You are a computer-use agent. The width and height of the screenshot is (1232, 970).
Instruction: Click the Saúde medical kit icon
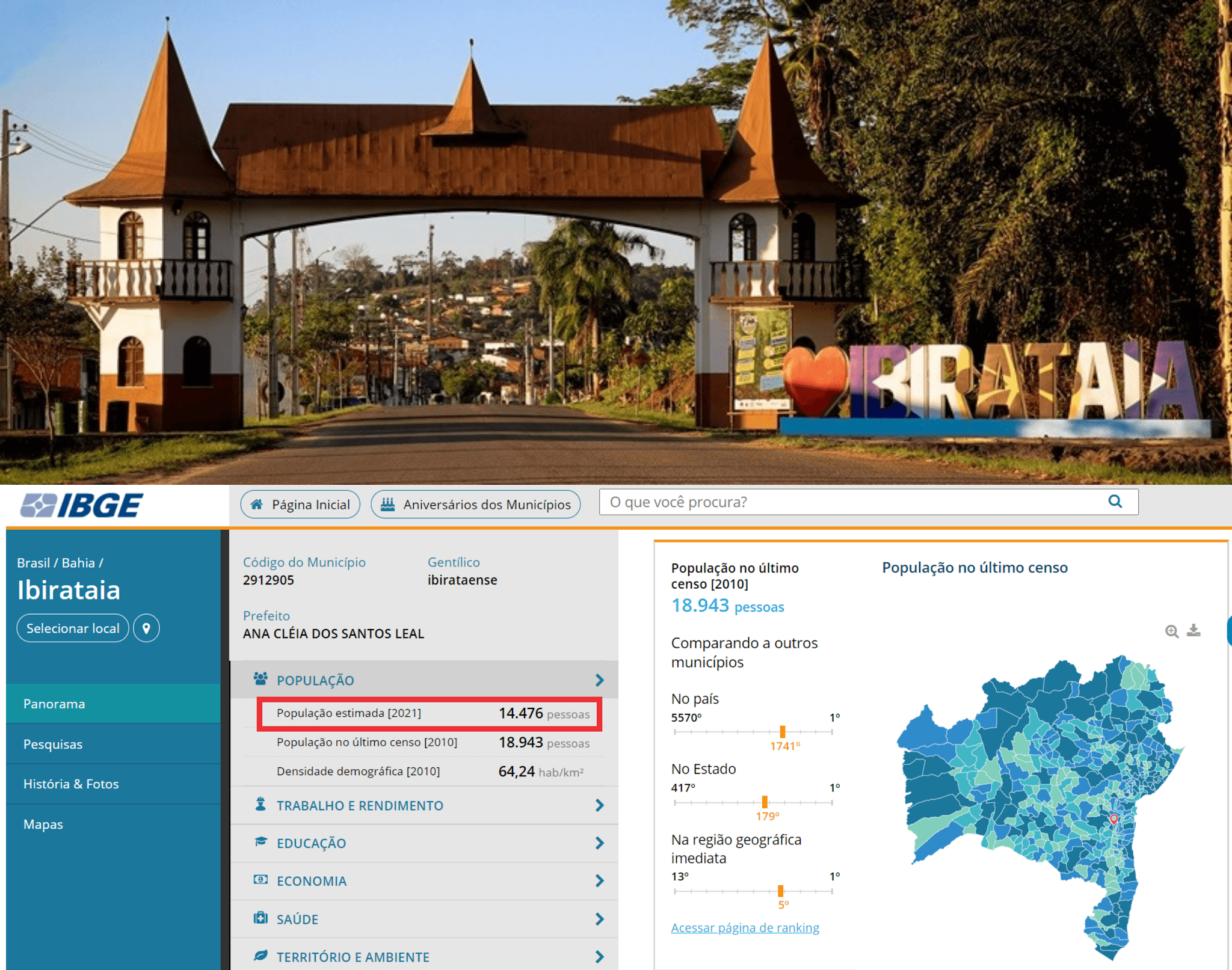click(x=260, y=918)
